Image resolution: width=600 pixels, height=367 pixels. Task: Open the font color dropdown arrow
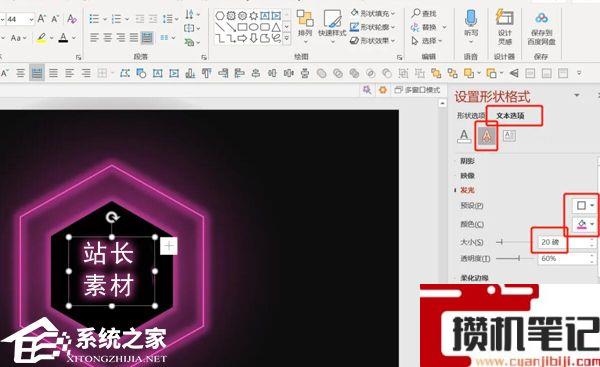pos(74,38)
